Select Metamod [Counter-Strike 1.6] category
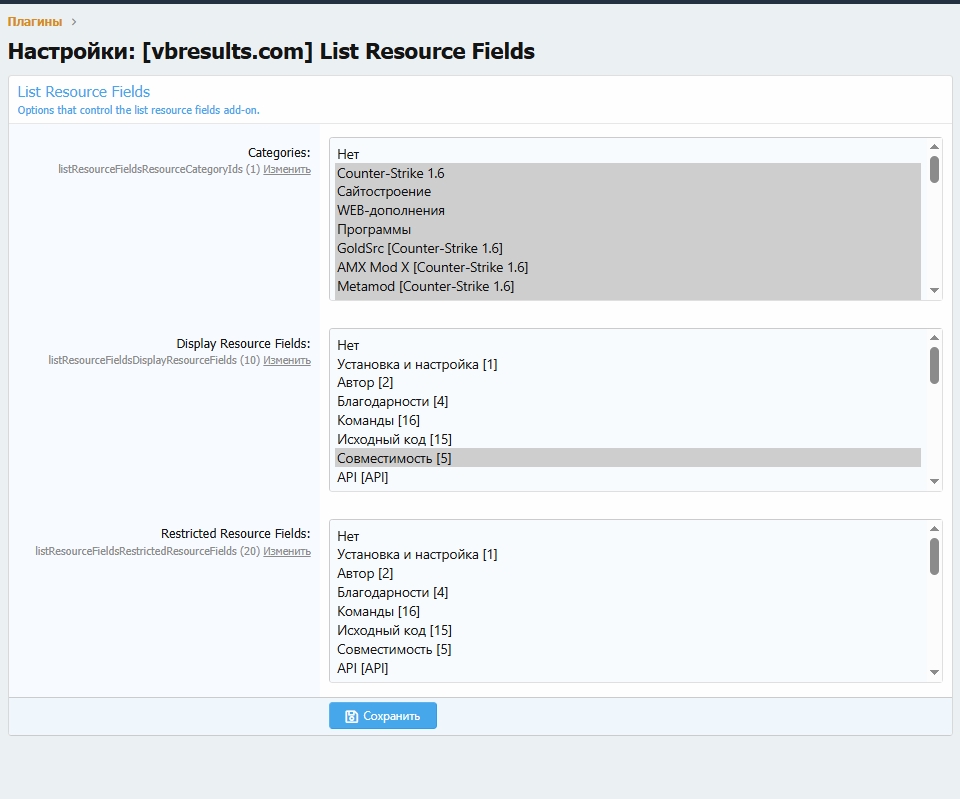 pos(425,286)
